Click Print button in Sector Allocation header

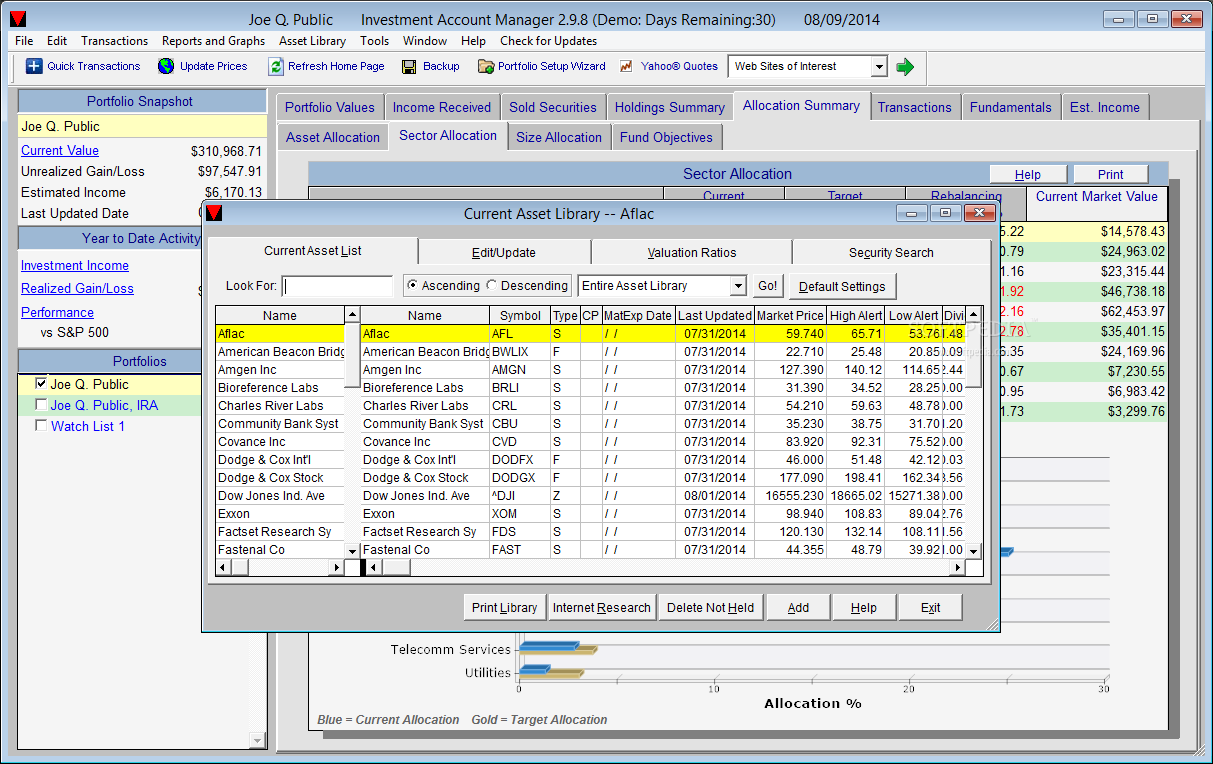(x=1110, y=174)
